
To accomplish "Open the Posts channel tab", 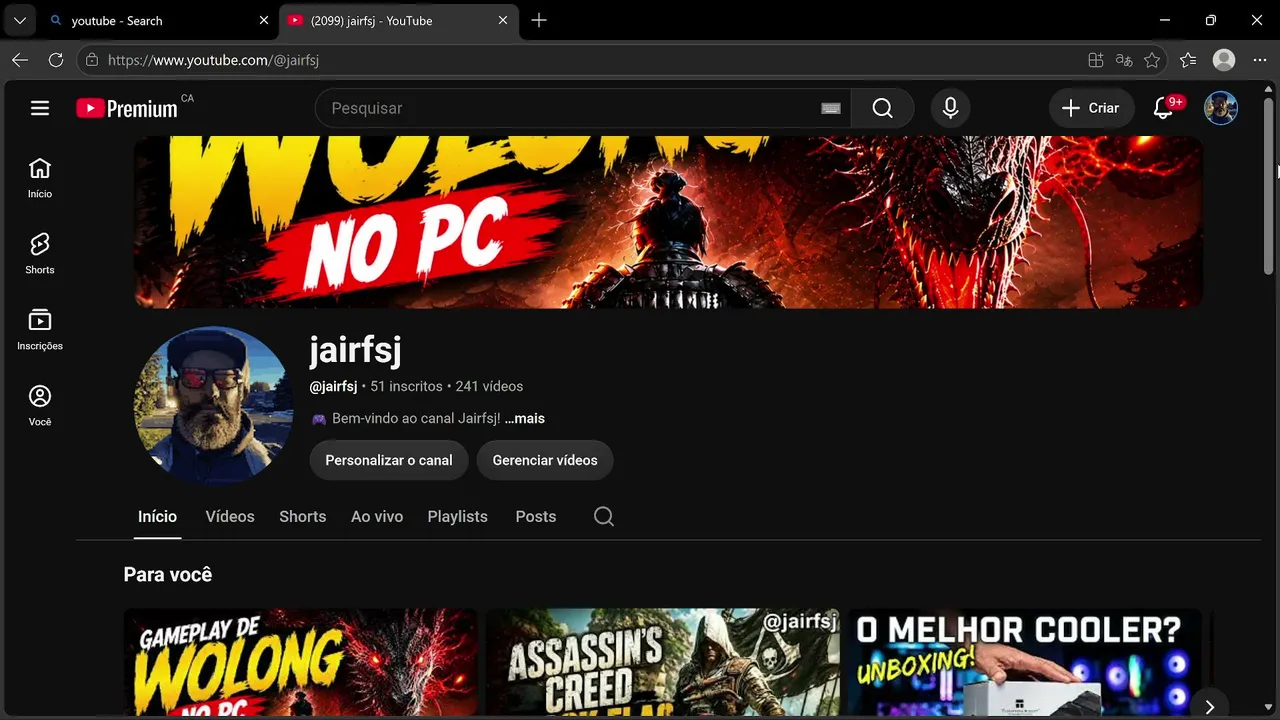I will (536, 516).
